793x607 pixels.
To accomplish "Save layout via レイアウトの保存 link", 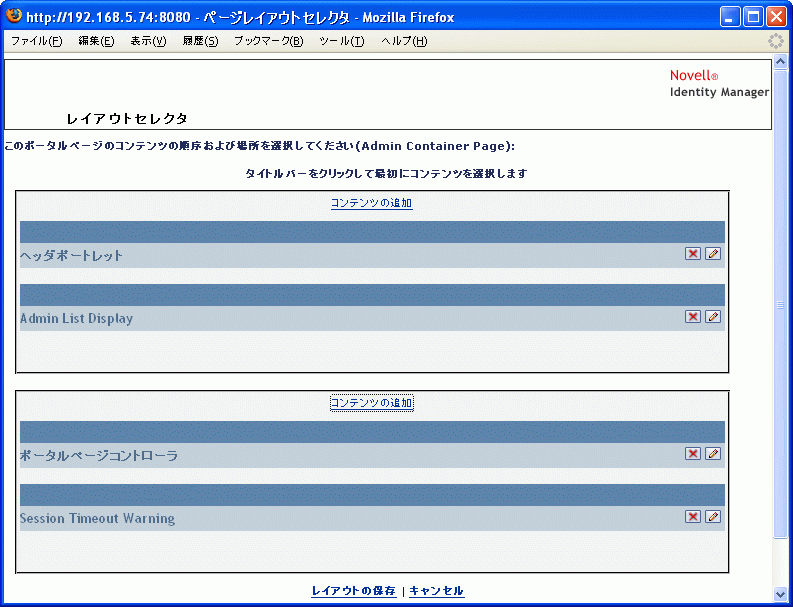I will coord(354,591).
